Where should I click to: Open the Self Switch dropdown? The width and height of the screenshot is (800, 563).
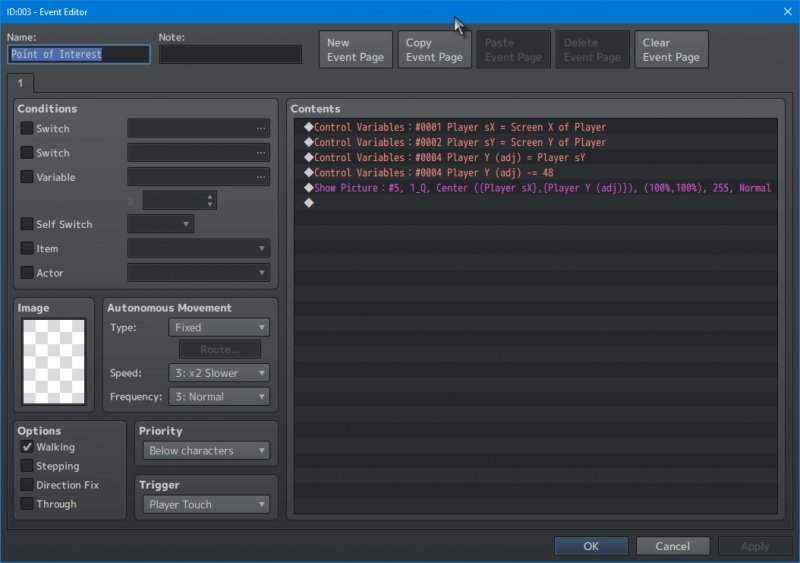click(x=161, y=224)
